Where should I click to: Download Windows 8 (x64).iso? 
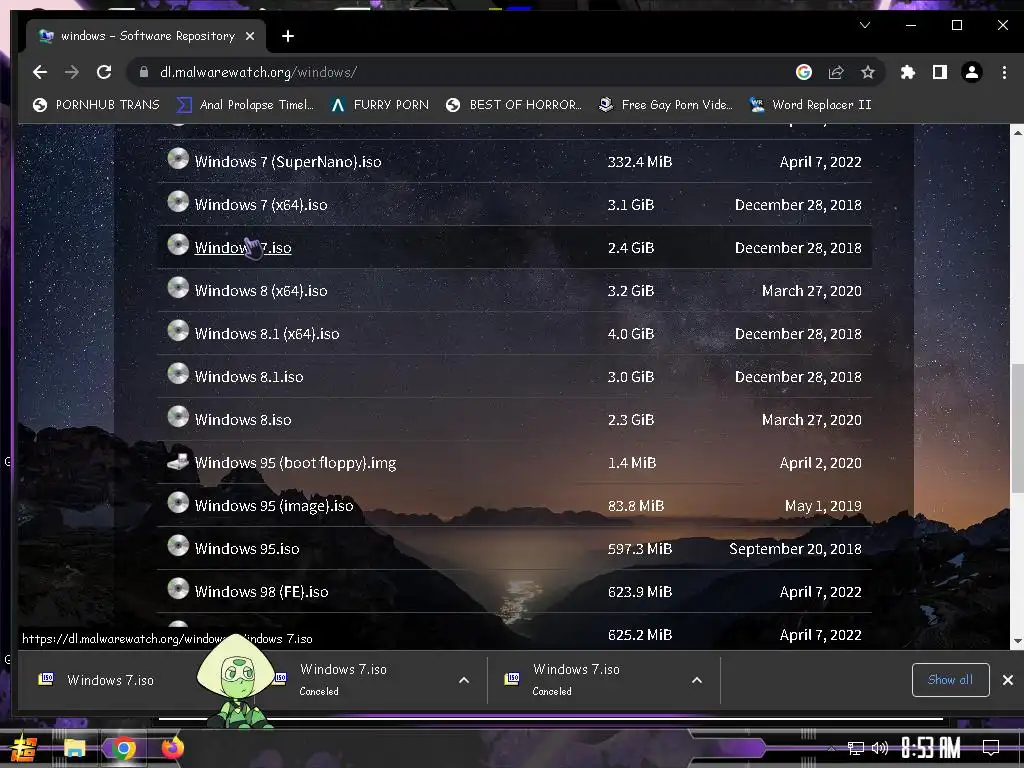261,291
